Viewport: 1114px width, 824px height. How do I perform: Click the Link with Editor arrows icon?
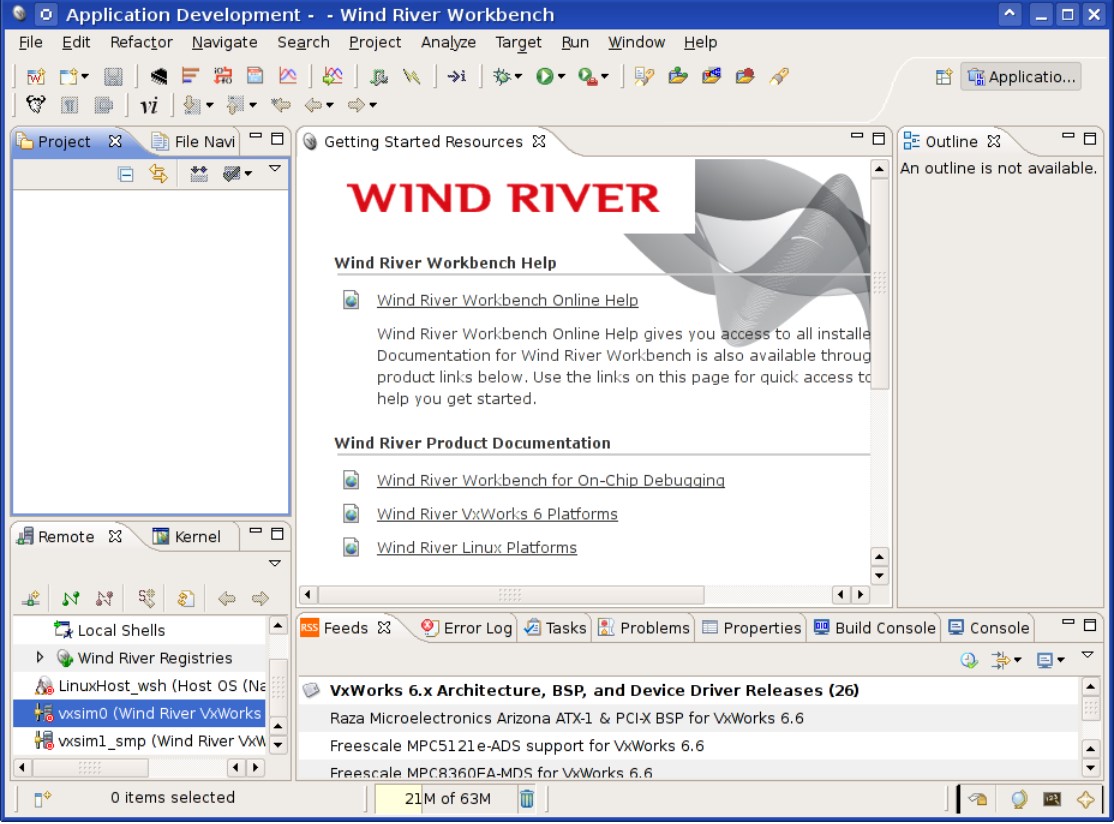[158, 174]
